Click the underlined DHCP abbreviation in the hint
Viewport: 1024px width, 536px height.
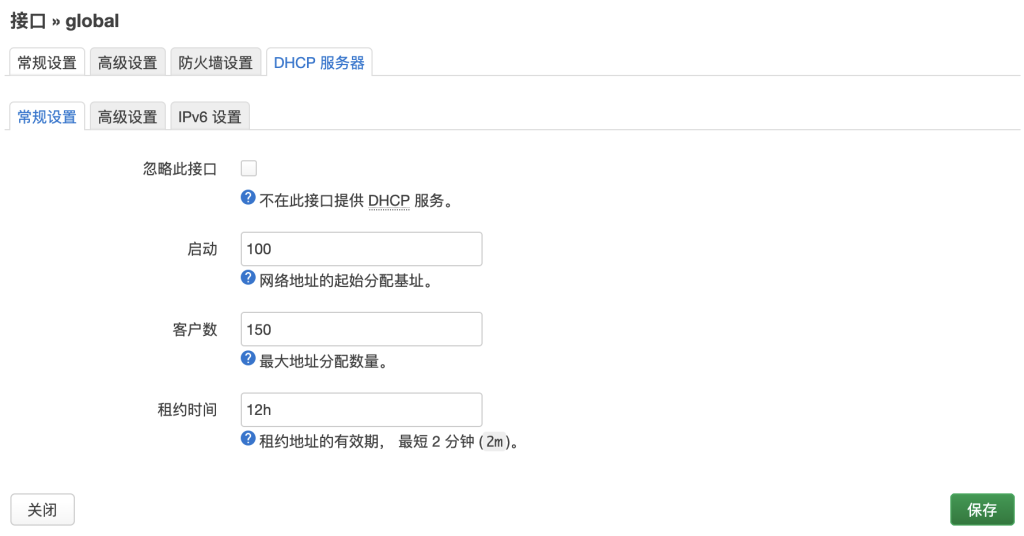pos(389,200)
